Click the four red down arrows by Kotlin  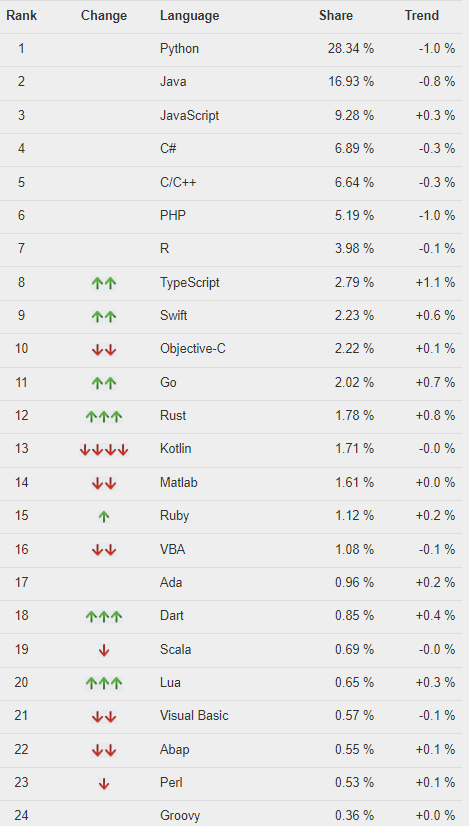104,450
